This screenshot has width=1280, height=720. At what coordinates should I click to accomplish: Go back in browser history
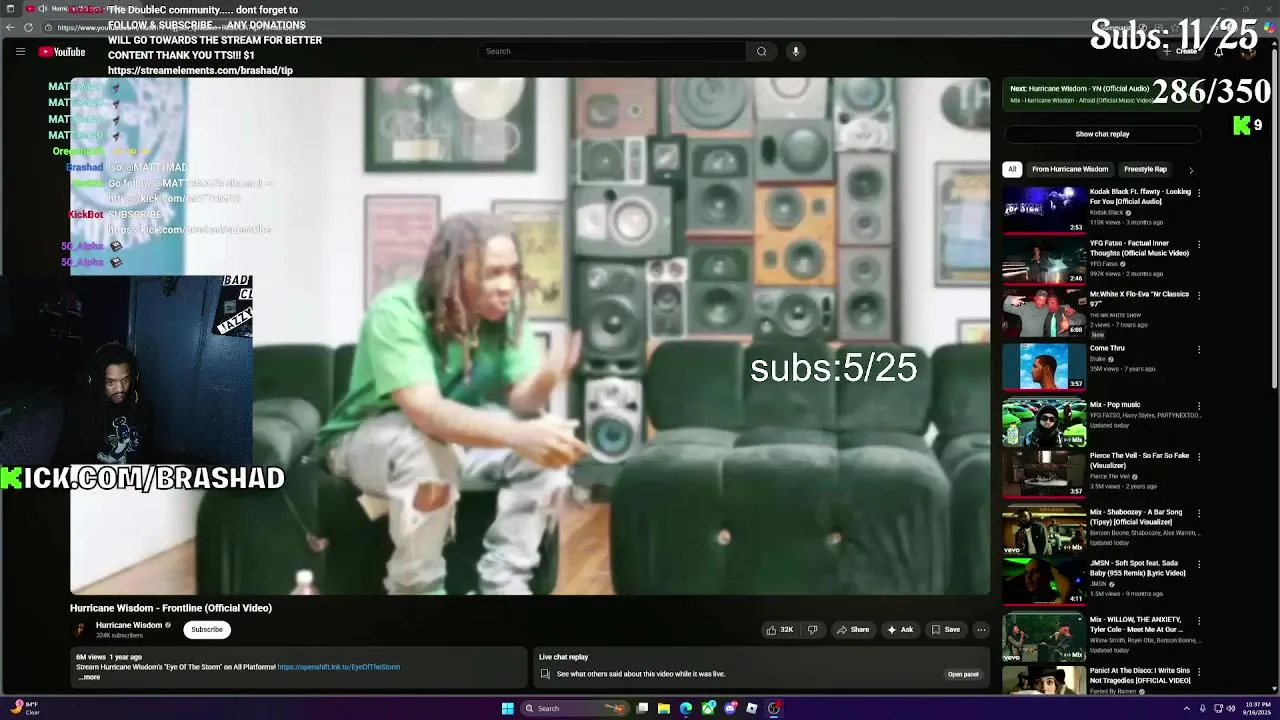pyautogui.click(x=10, y=27)
